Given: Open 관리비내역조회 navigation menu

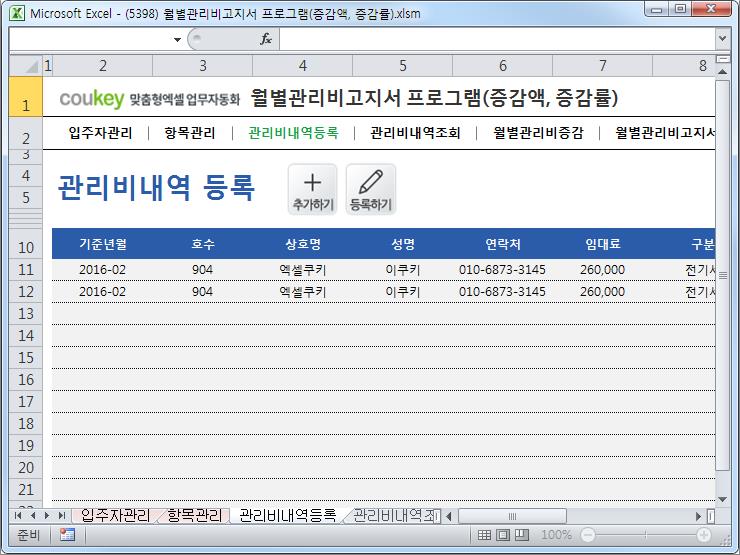Looking at the screenshot, I should coord(415,133).
